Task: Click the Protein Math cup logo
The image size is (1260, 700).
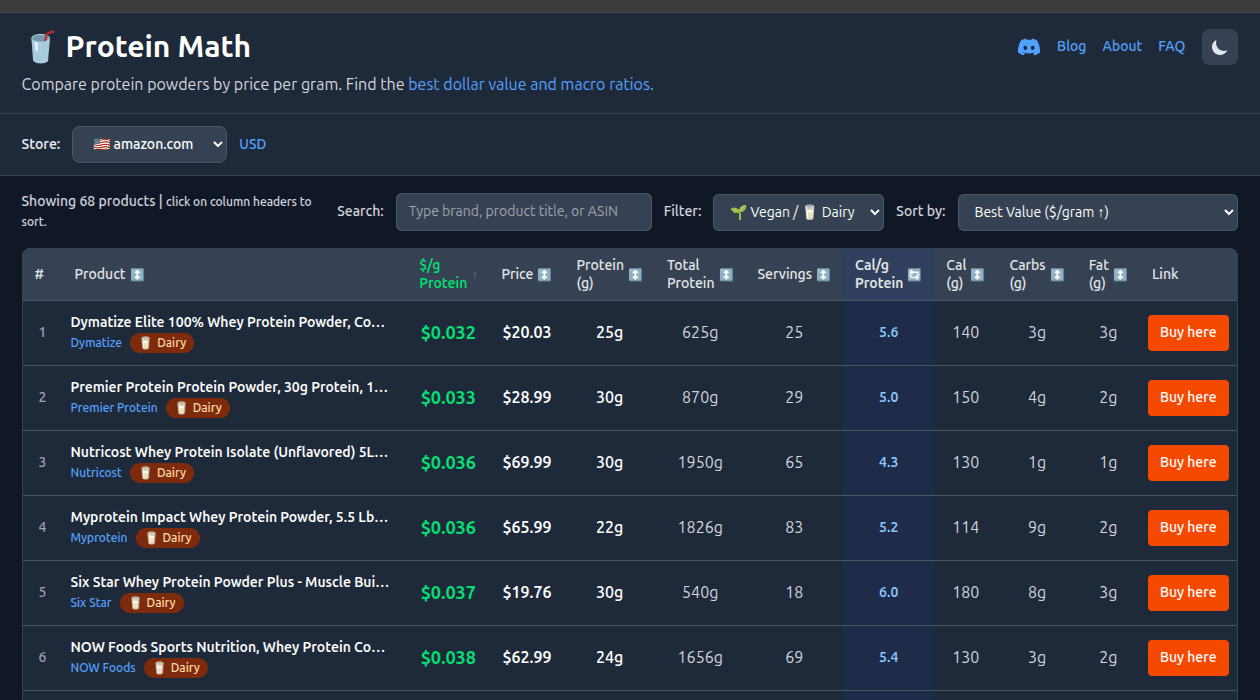Action: [40, 47]
